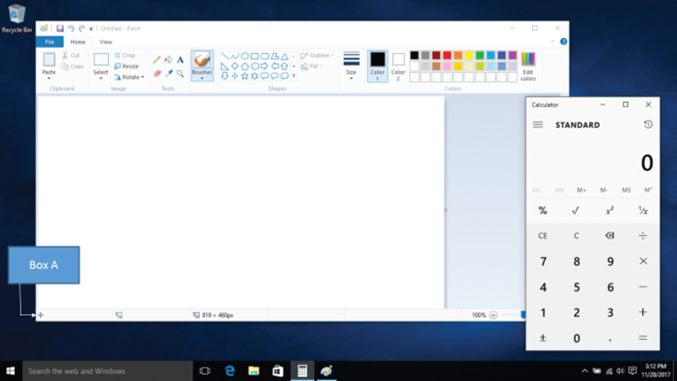677x381 pixels.
Task: Open the shape Outline dropdown
Action: 317,55
